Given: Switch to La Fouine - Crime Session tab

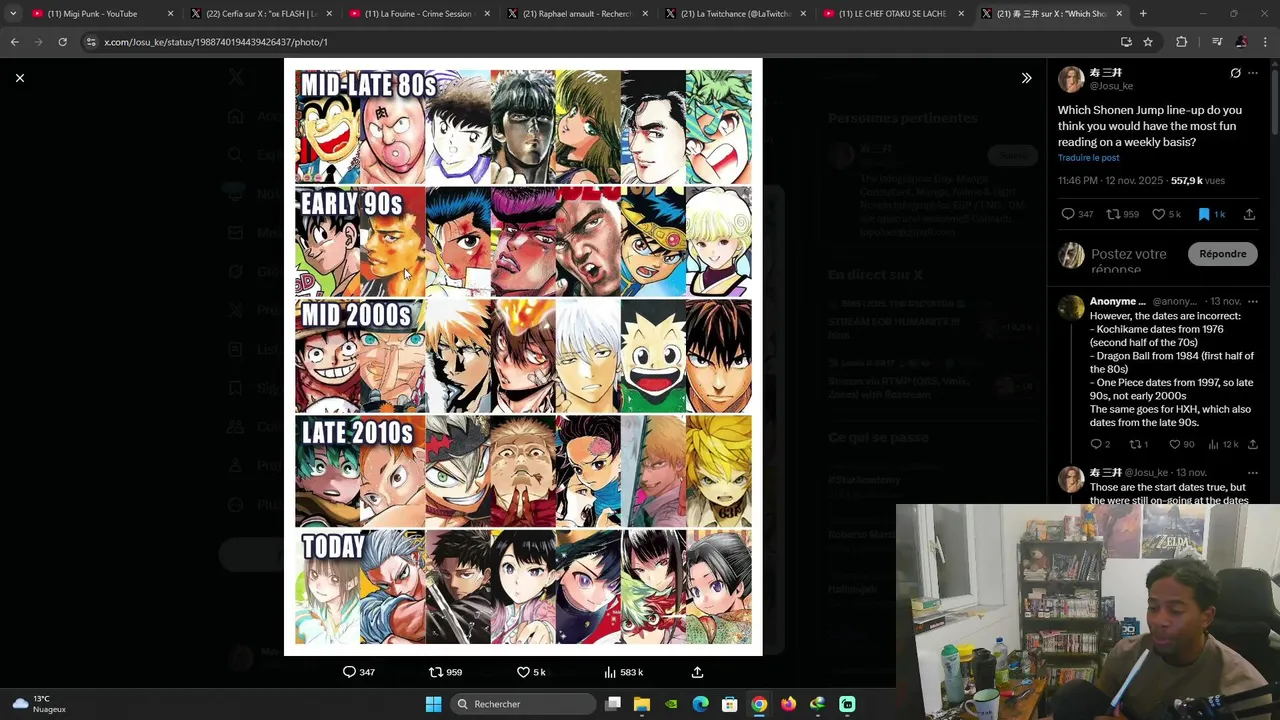Looking at the screenshot, I should click(418, 14).
